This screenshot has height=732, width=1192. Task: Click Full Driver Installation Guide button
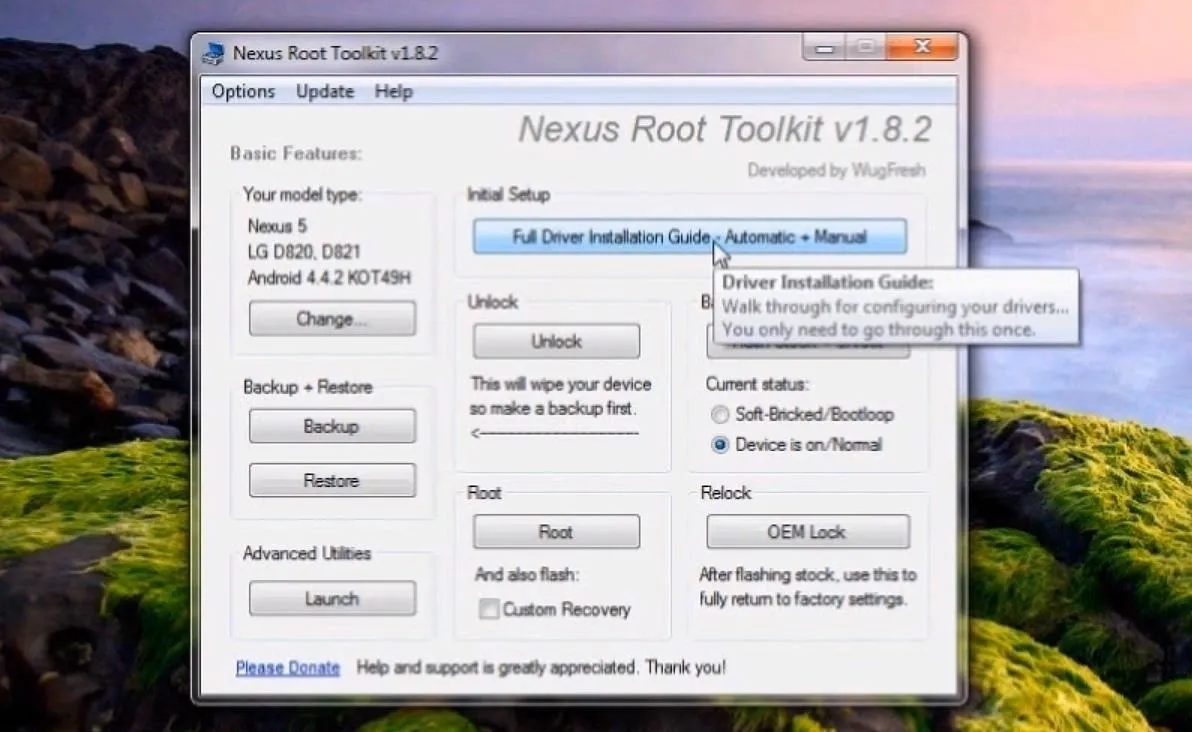[690, 236]
